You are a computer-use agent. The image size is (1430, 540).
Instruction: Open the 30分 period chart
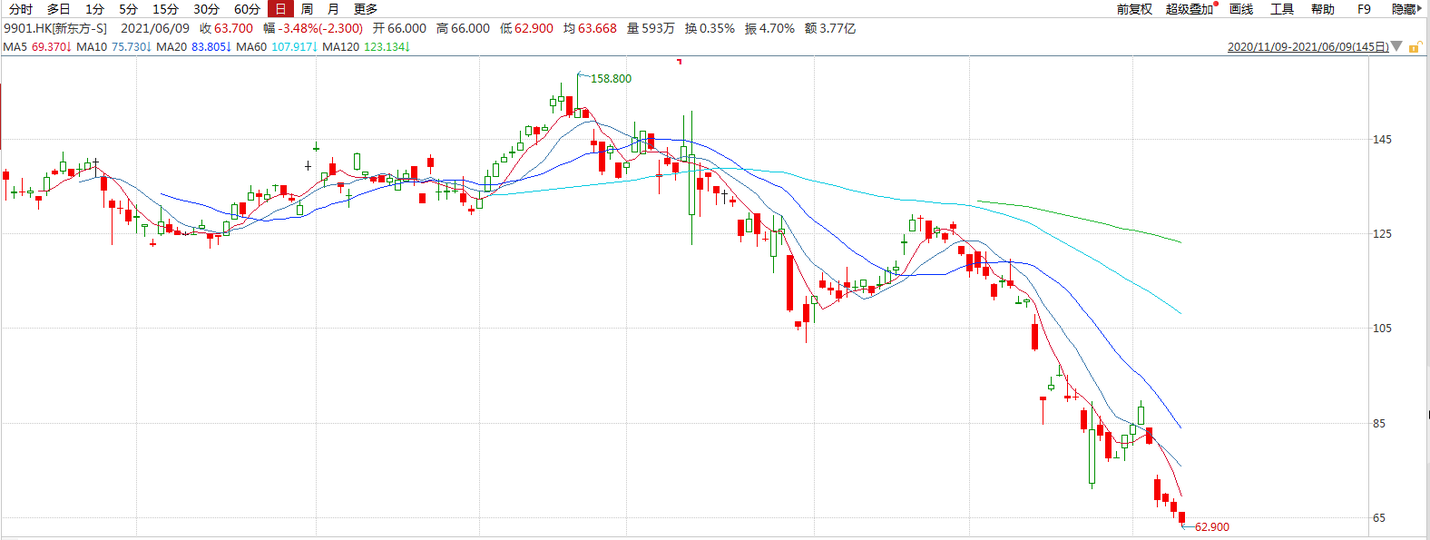[206, 9]
